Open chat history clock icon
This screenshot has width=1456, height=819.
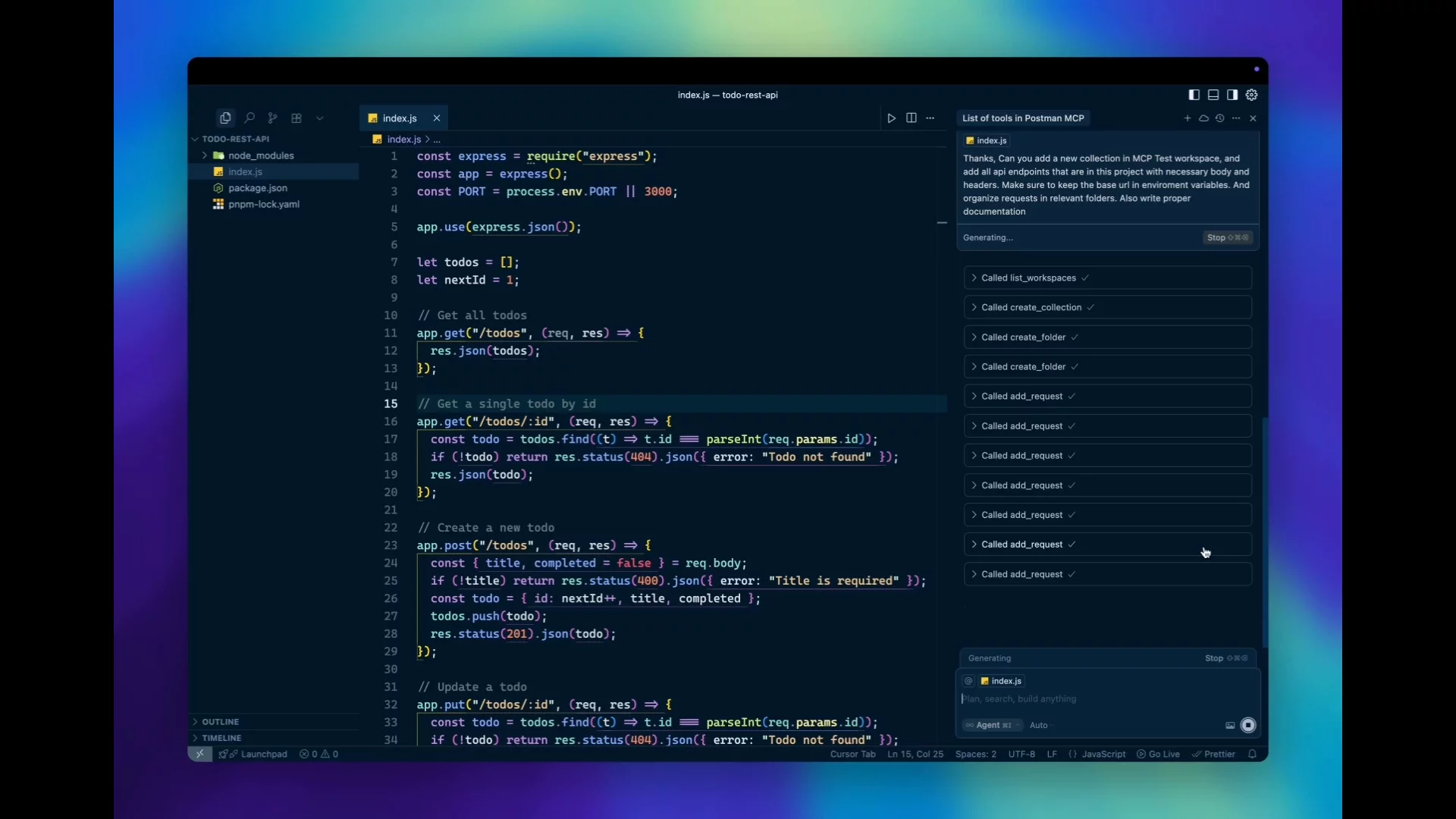tap(1220, 118)
